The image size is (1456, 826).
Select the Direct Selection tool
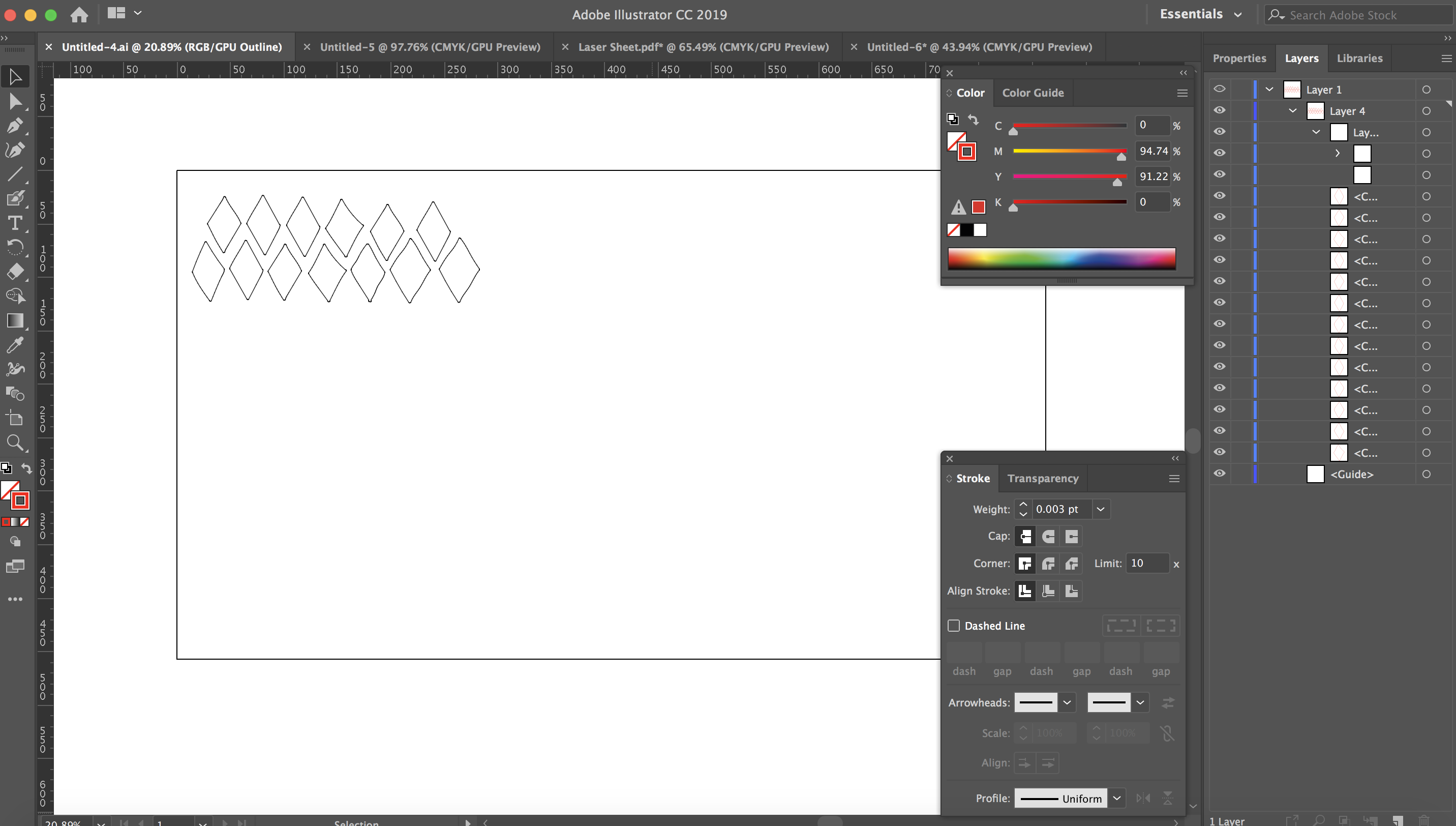[15, 102]
